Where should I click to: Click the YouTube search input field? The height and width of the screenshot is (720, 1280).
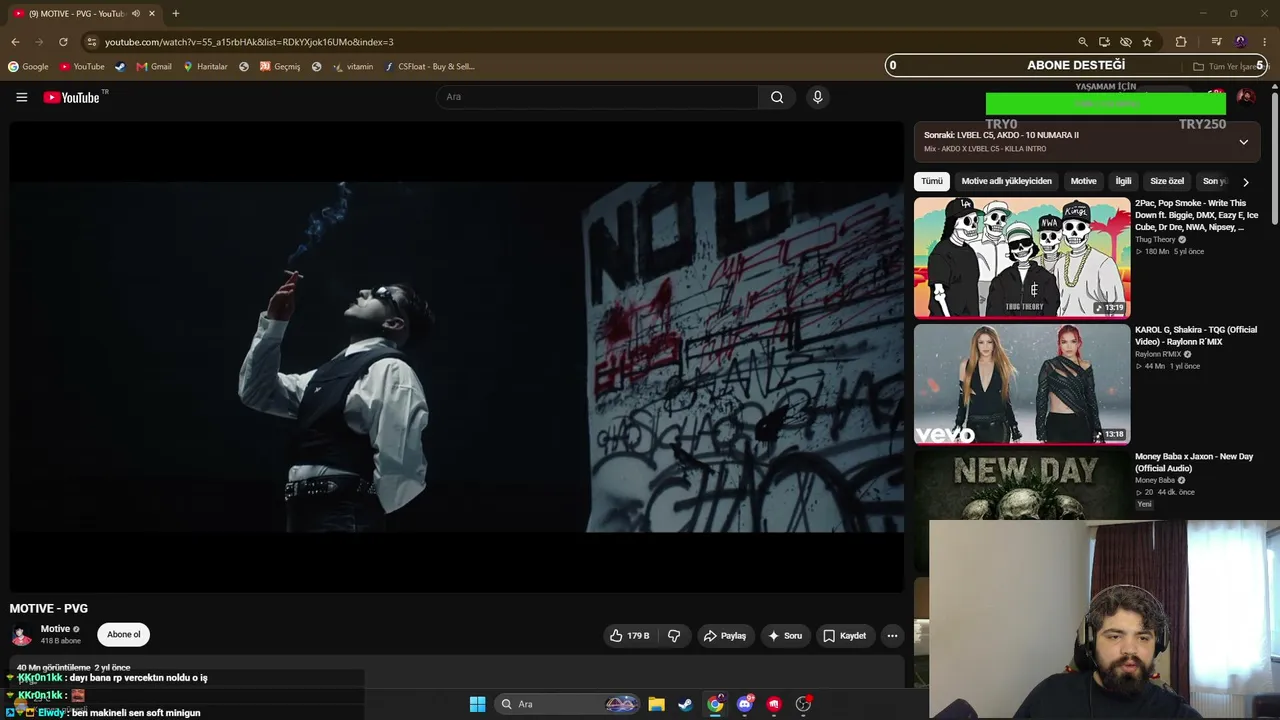click(x=597, y=97)
